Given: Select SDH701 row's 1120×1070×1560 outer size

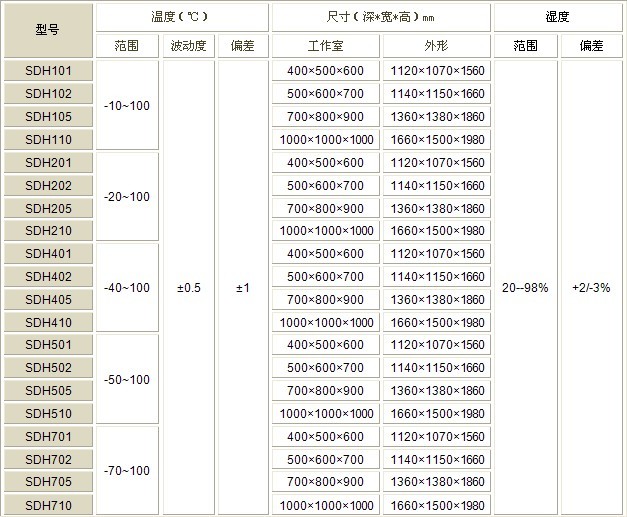Looking at the screenshot, I should [x=437, y=437].
